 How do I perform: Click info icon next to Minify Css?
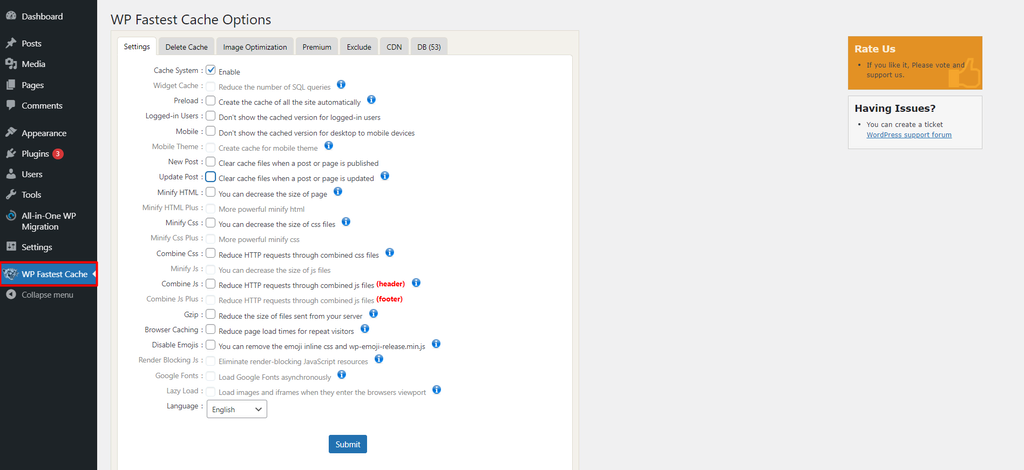point(346,222)
